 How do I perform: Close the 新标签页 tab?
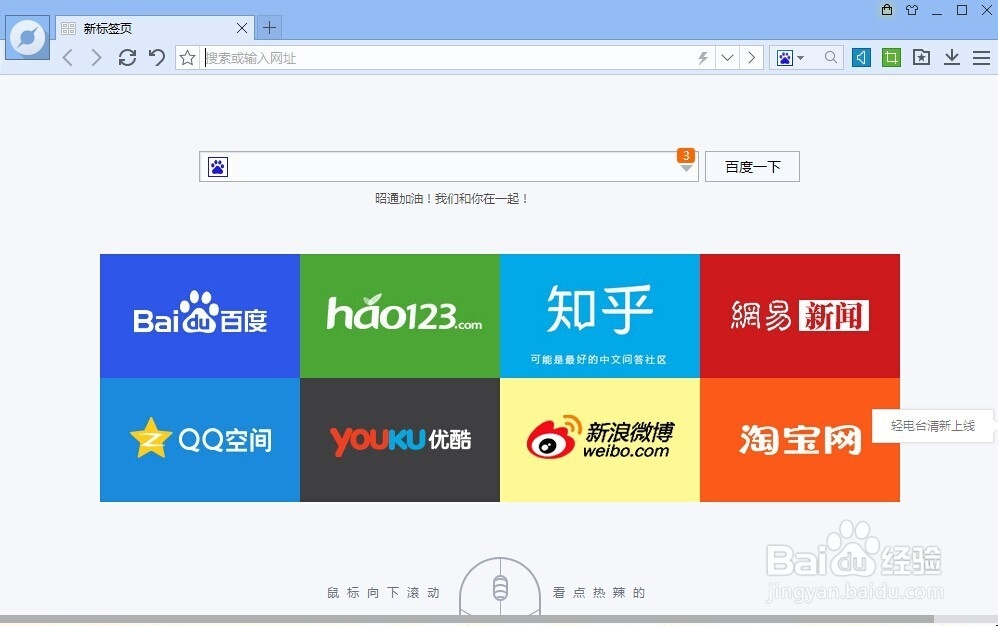click(x=242, y=28)
